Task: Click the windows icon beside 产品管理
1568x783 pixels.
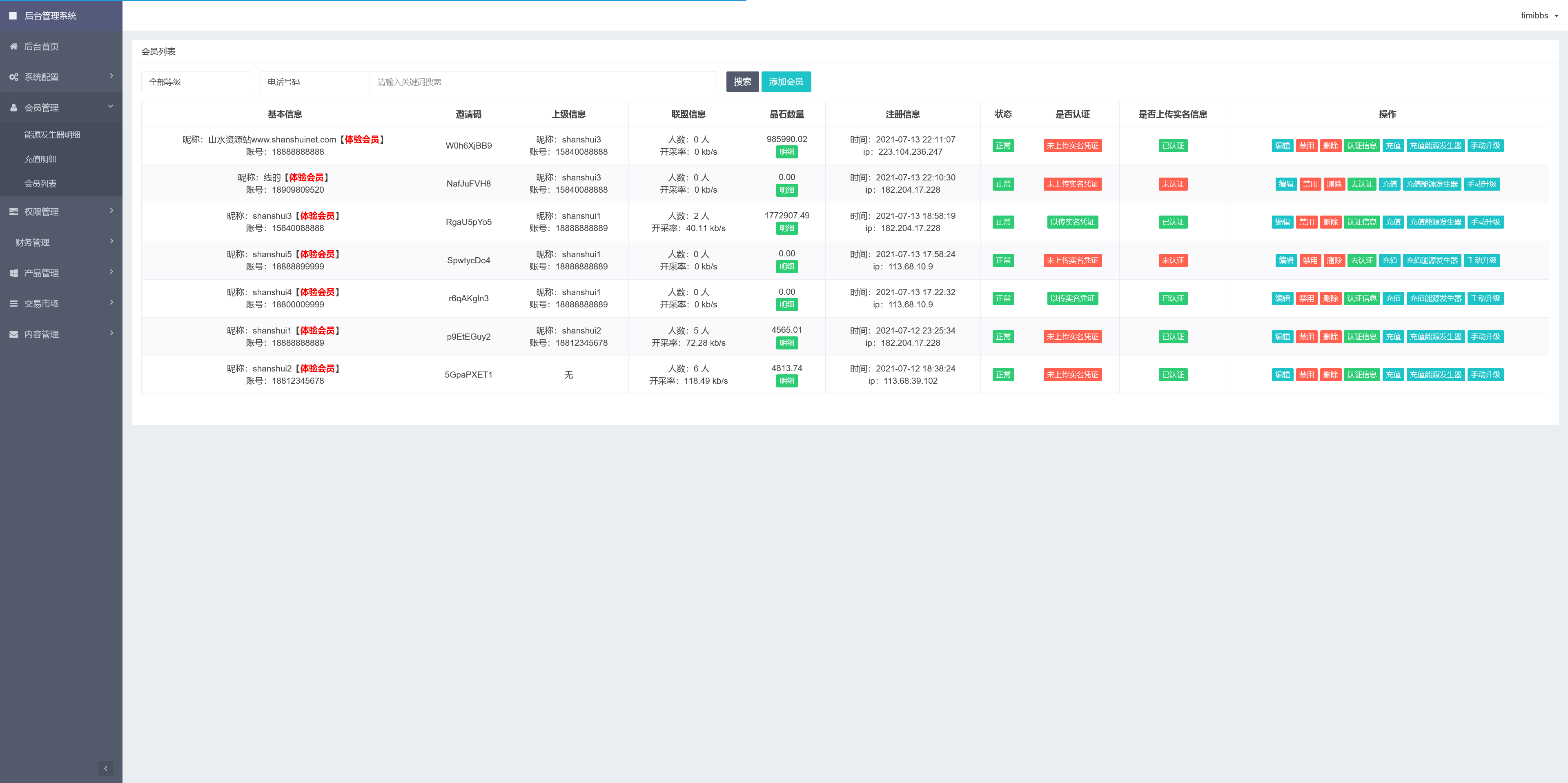Action: coord(13,273)
